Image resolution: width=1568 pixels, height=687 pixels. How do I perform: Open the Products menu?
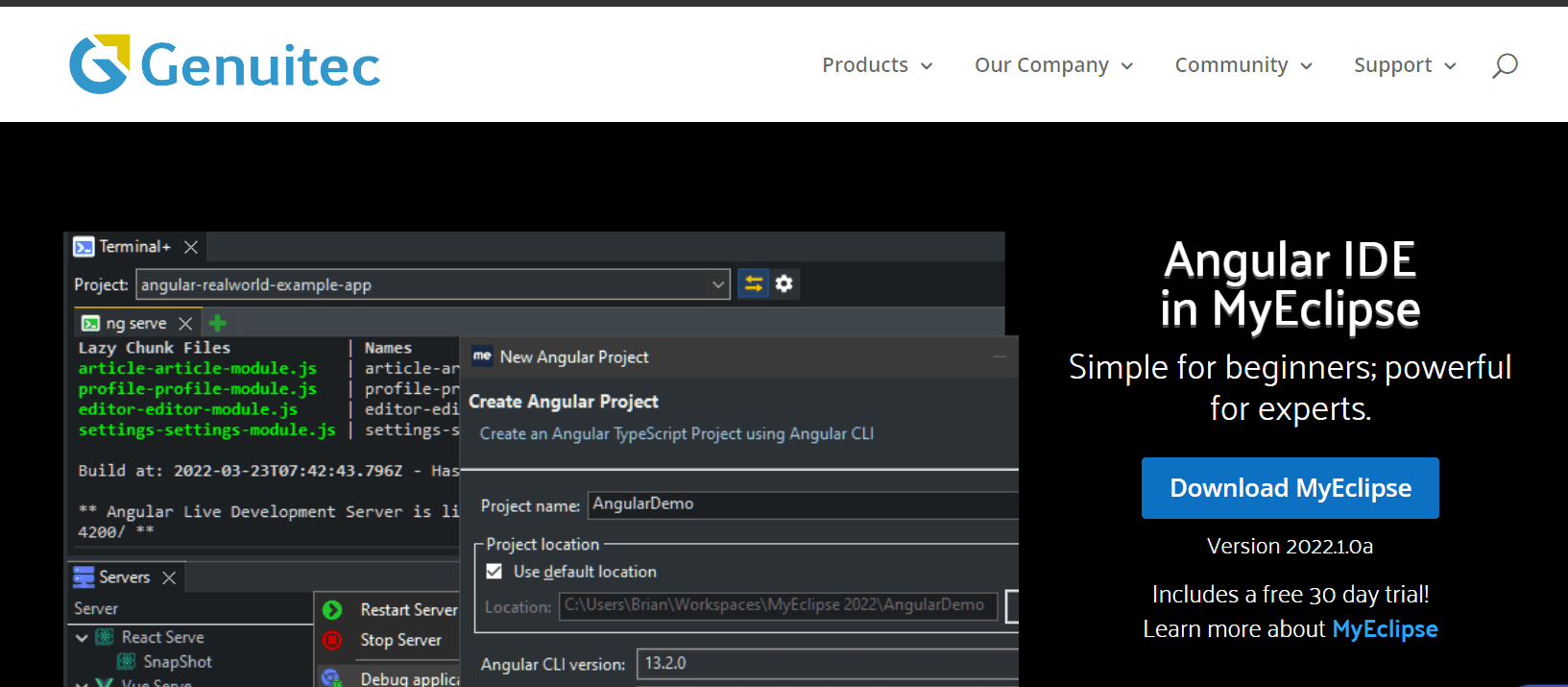(x=865, y=64)
